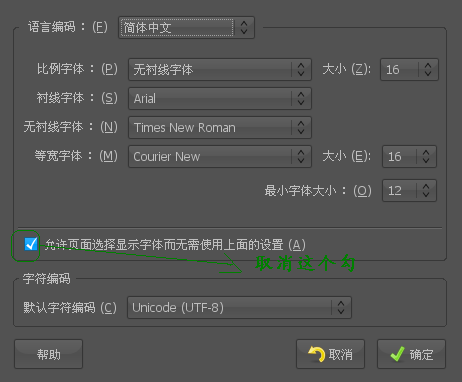Open the 最小字体大小 dropdown showing 12

[409, 191]
